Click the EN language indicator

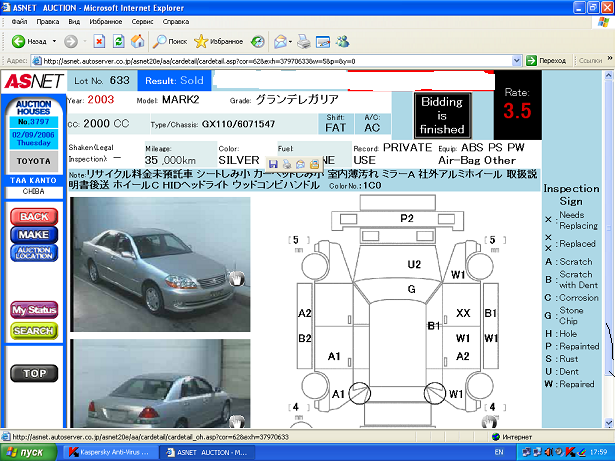[x=499, y=452]
